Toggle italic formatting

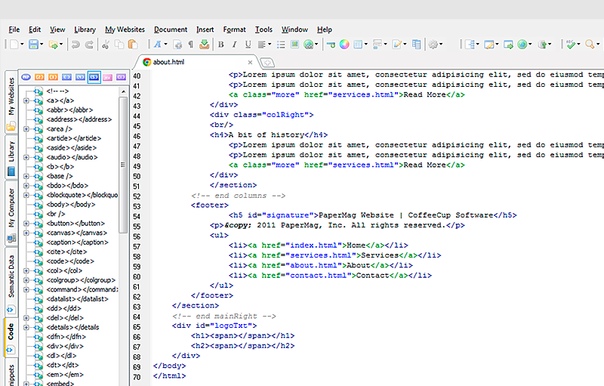click(234, 45)
